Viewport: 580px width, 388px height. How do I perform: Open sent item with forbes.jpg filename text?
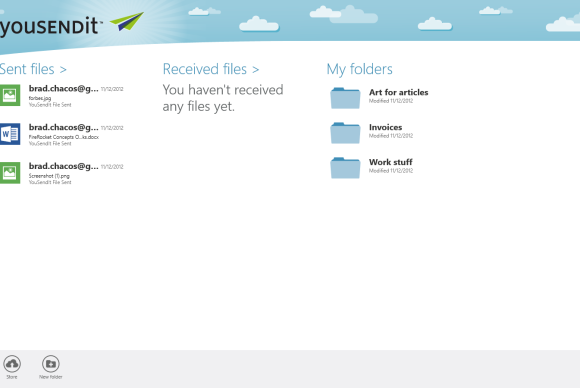pyautogui.click(x=40, y=98)
